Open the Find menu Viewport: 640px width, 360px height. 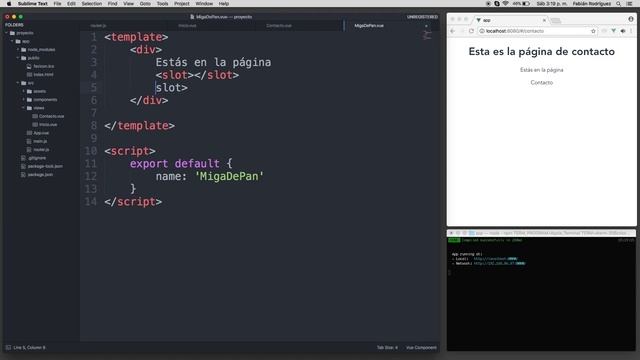(112, 4)
